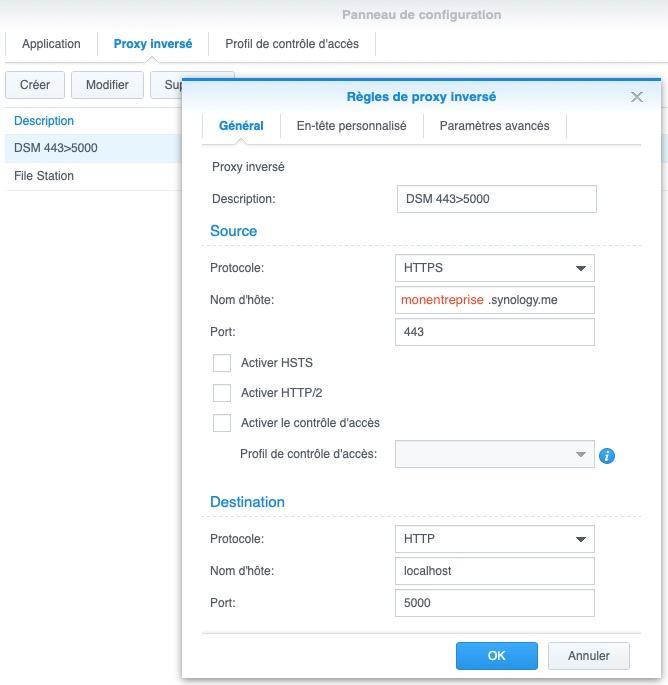The width and height of the screenshot is (668, 685).
Task: Go to the Application tab
Action: [x=51, y=44]
